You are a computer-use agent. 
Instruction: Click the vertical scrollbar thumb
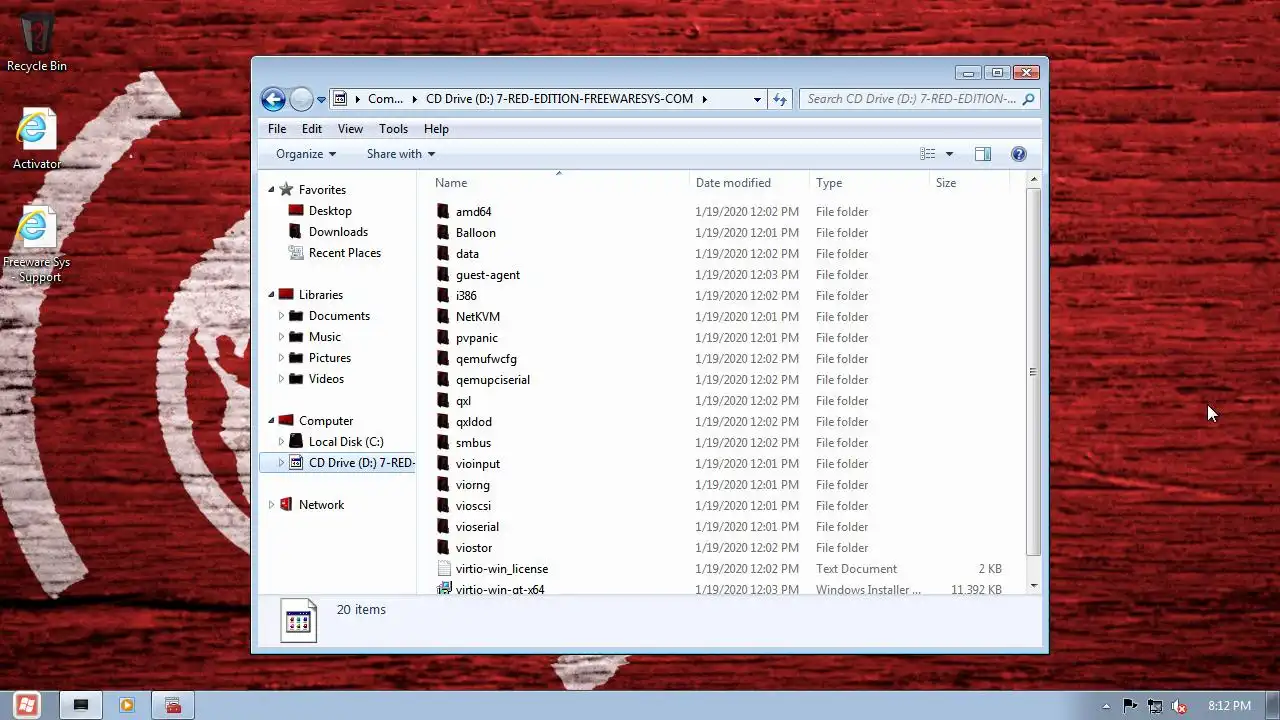tap(1033, 372)
